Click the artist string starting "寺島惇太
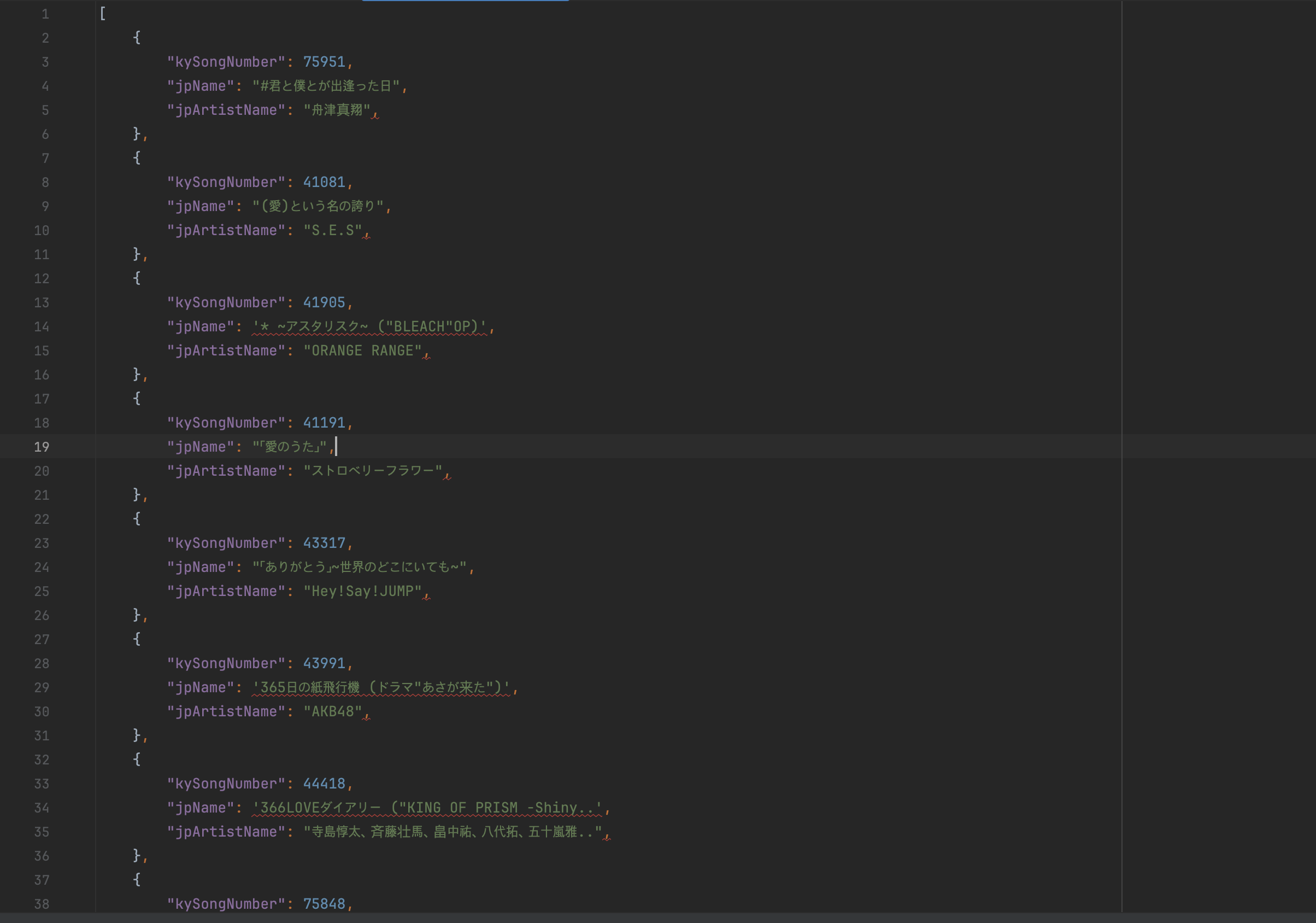 coord(453,832)
